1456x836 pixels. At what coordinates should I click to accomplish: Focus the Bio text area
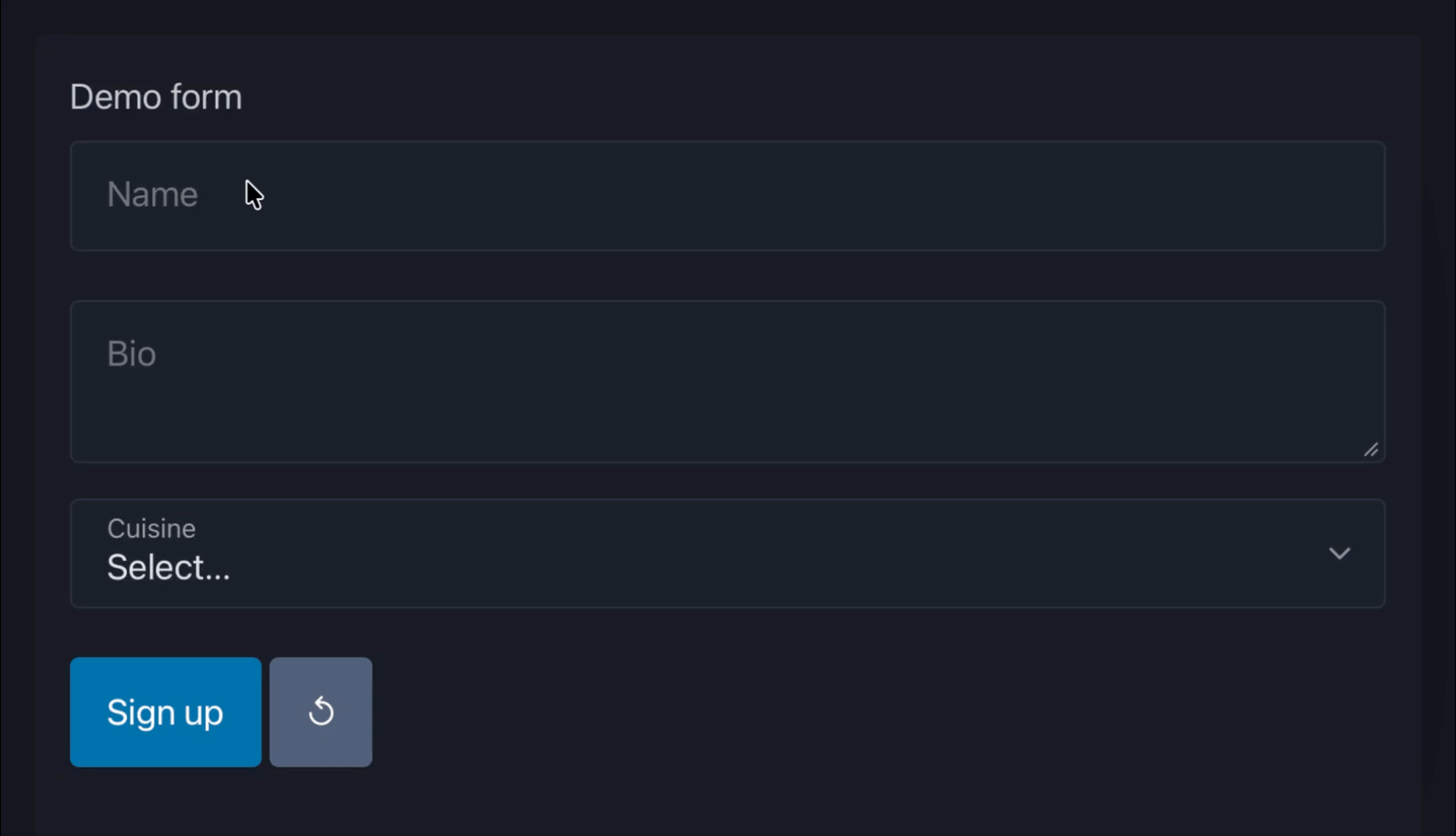pos(727,382)
